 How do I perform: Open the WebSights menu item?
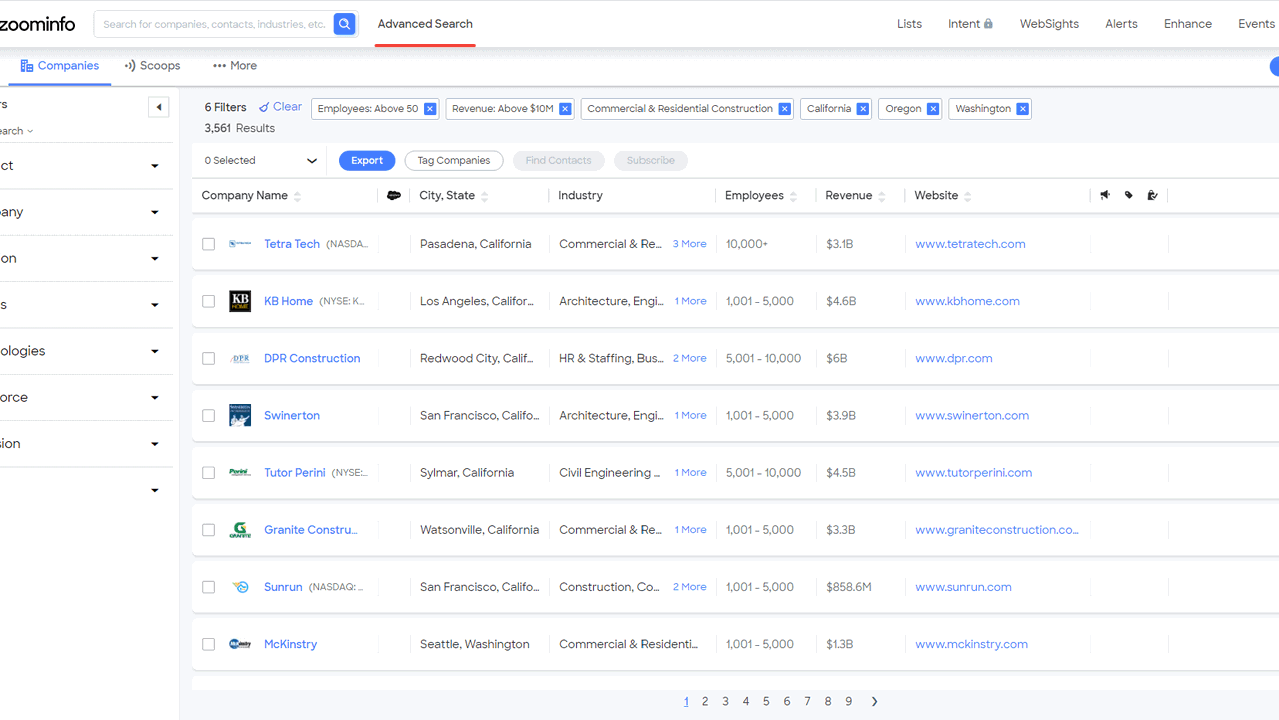tap(1049, 24)
